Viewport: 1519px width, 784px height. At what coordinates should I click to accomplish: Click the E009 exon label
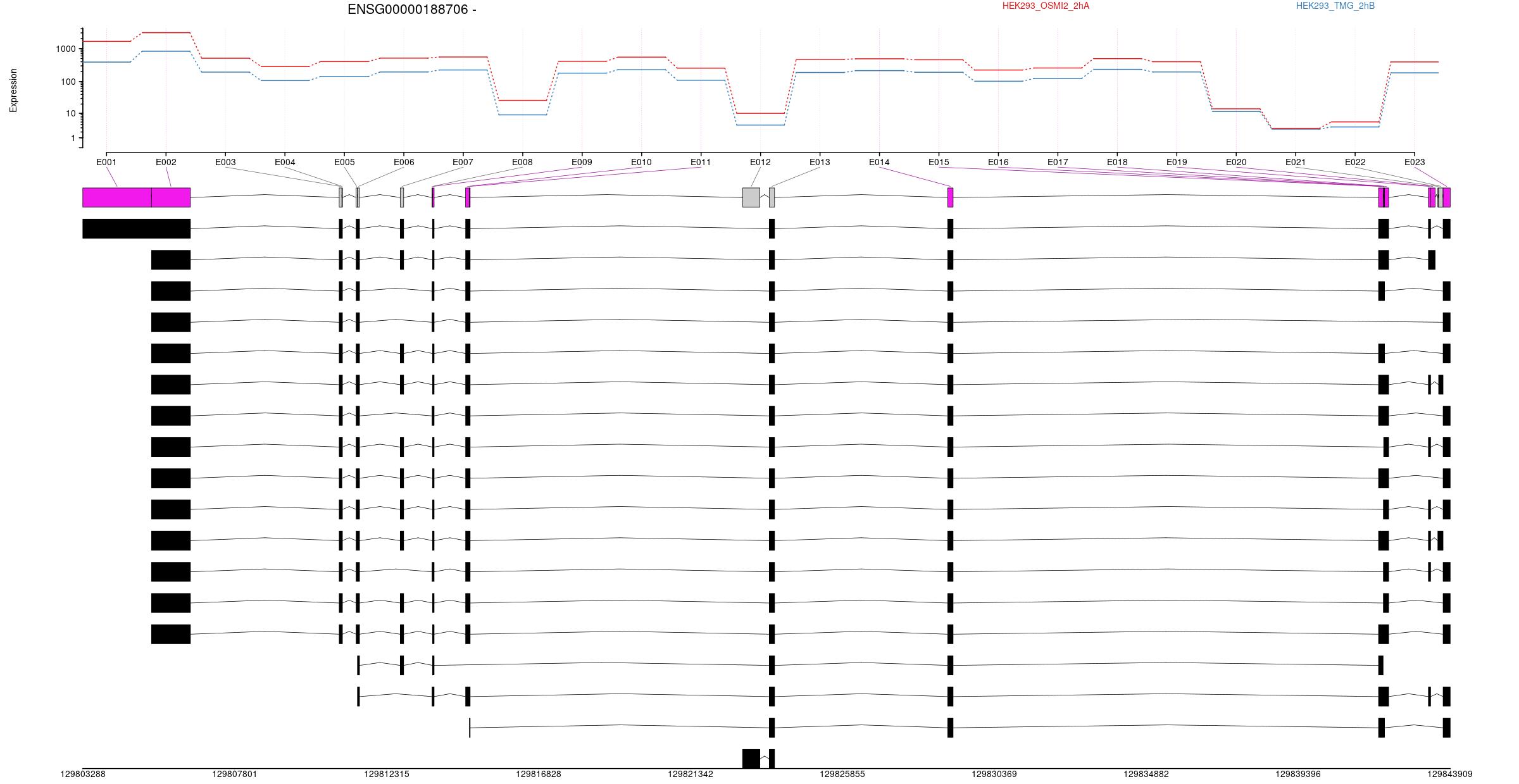582,162
